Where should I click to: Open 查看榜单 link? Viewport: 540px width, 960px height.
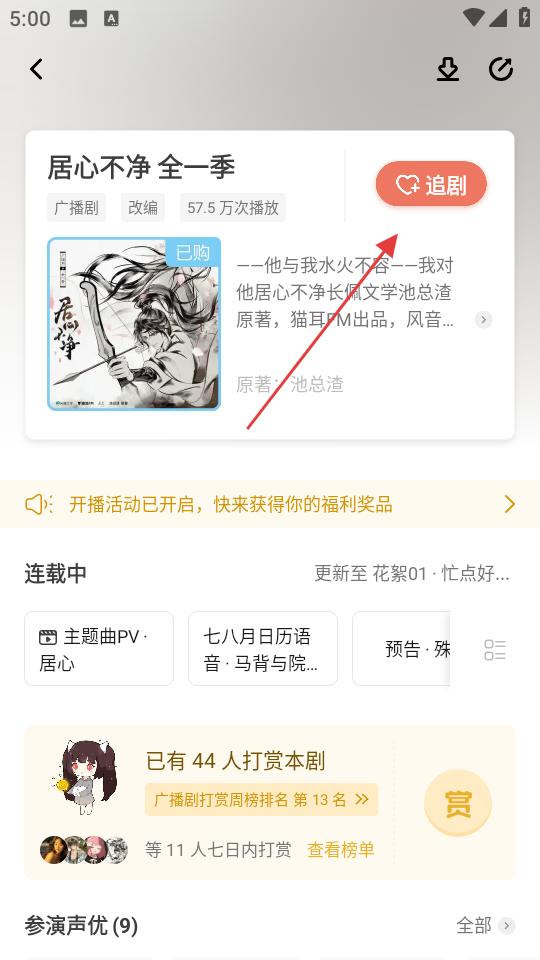pos(340,850)
